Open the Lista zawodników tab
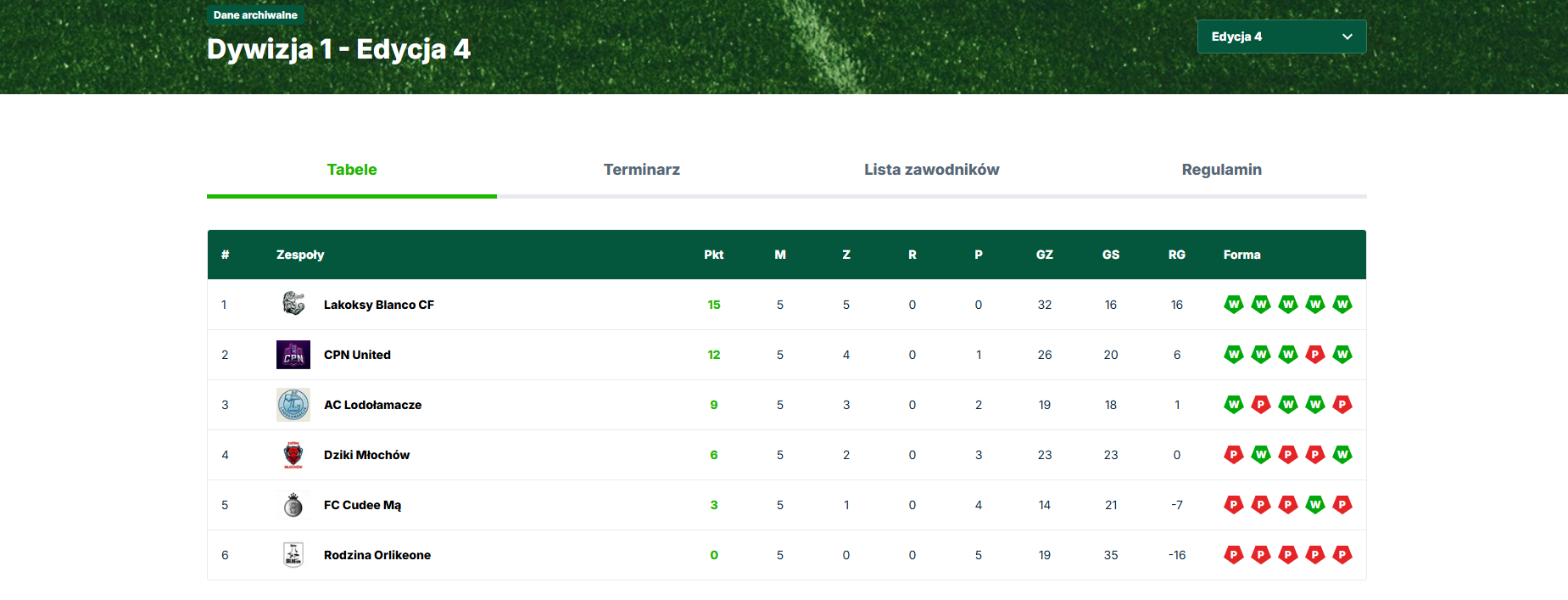 [x=931, y=170]
